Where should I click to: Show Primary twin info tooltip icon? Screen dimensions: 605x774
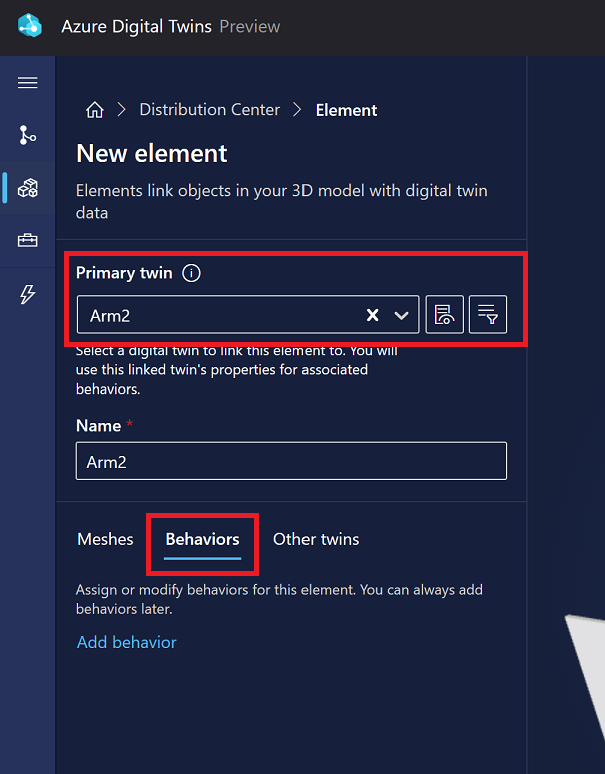point(192,273)
